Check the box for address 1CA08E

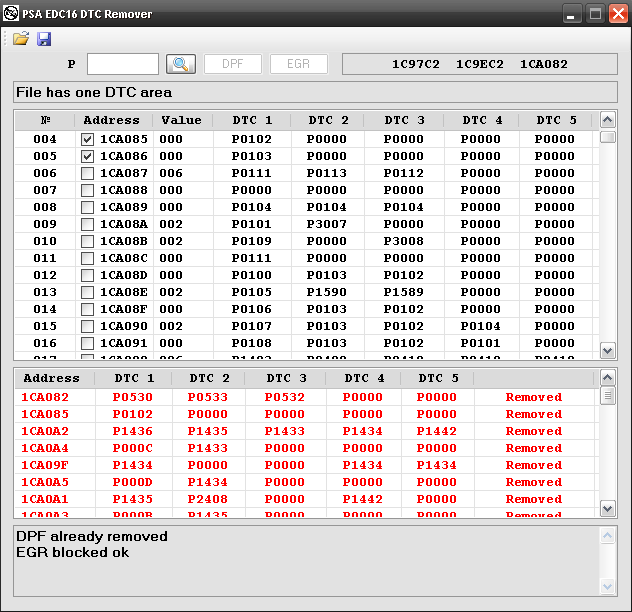[x=87, y=292]
